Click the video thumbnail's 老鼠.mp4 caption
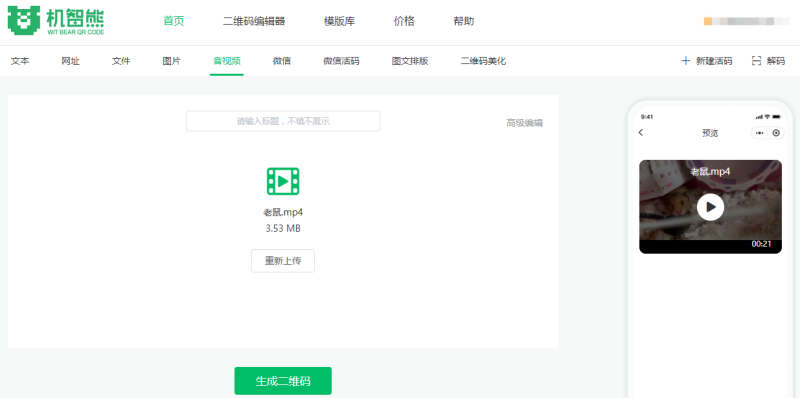Screen dimensions: 800x398 tap(710, 172)
